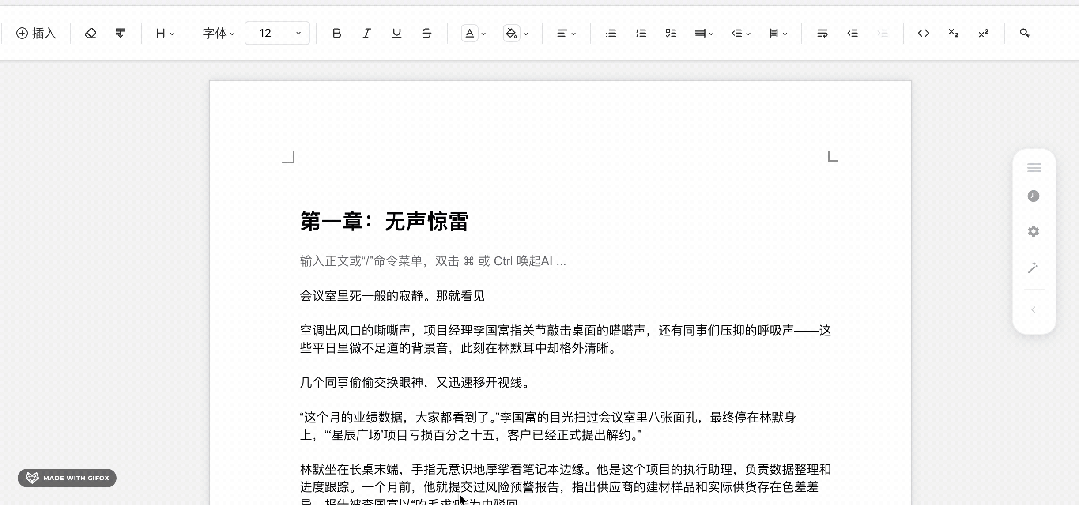
Task: Toggle underline formatting
Action: click(x=397, y=33)
